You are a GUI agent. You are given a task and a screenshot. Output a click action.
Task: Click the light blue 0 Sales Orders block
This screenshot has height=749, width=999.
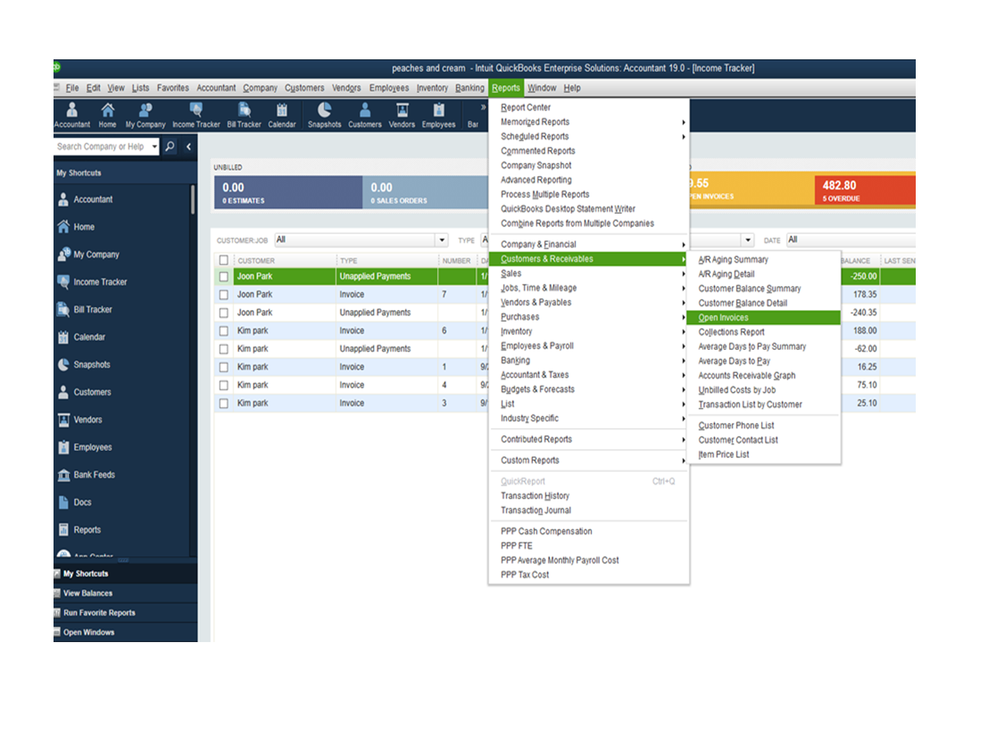[x=426, y=192]
